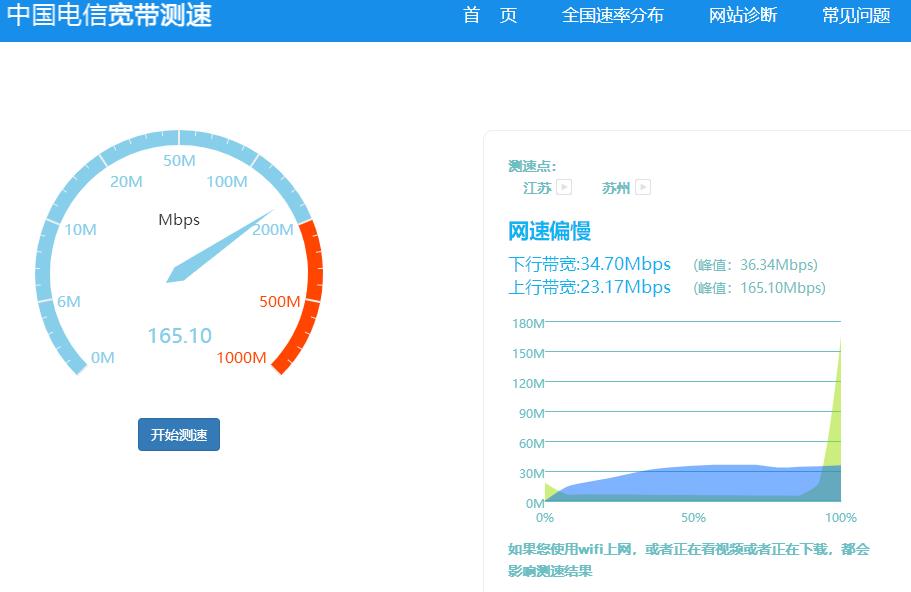The width and height of the screenshot is (911, 592).
Task: Click the 500M mark on the gauge
Action: [x=279, y=302]
